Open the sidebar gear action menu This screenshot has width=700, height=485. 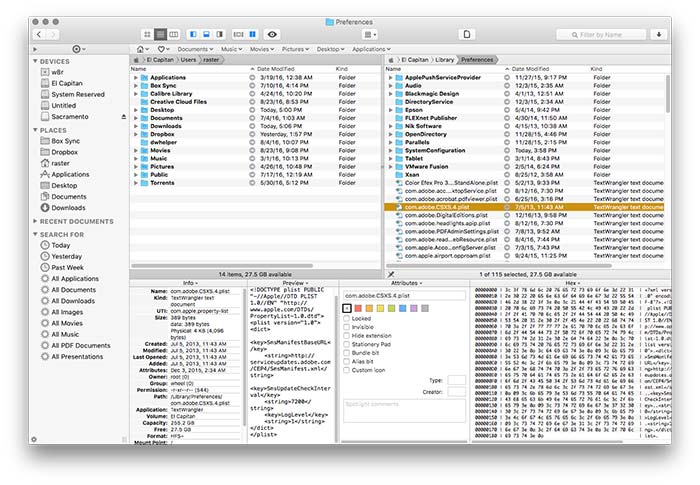[x=78, y=48]
